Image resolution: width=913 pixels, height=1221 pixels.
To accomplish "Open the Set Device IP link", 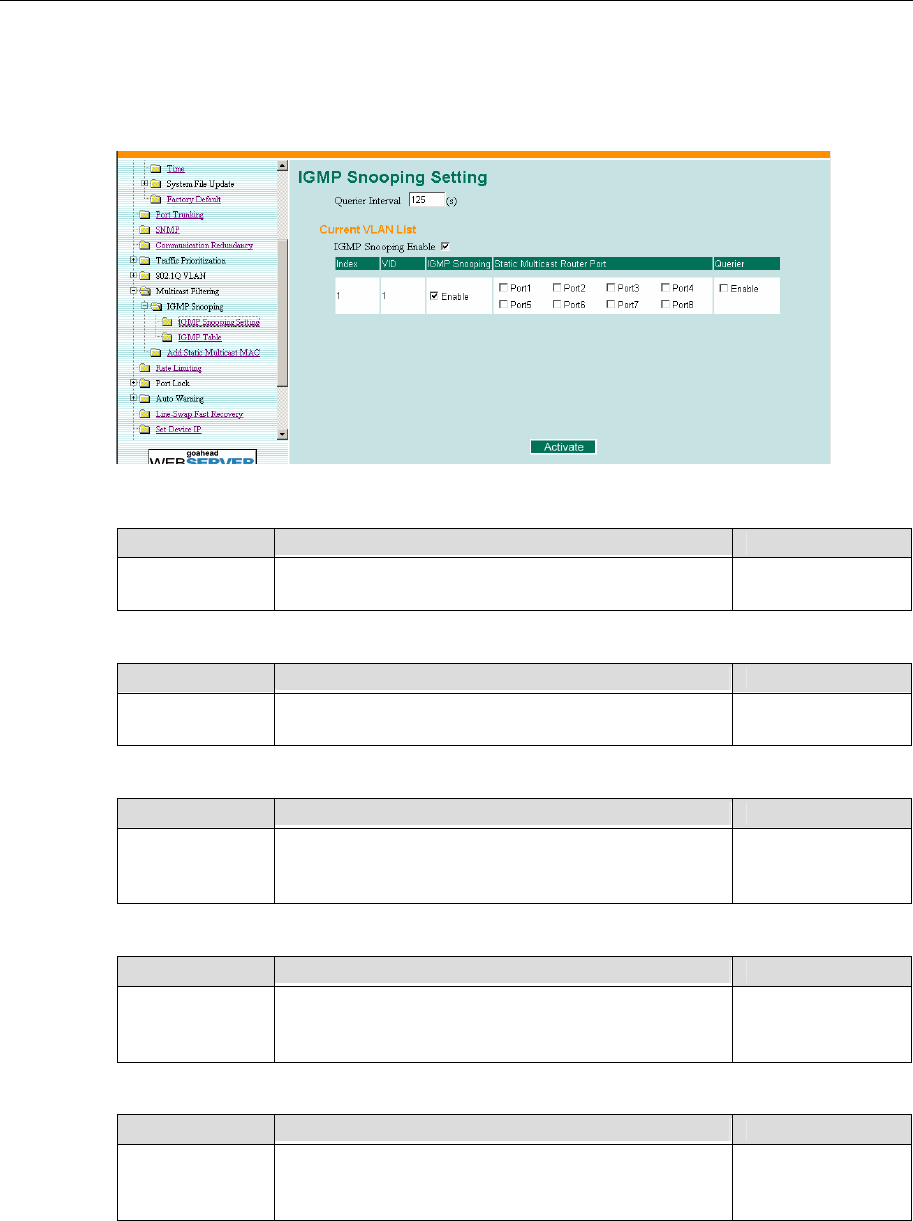I will click(179, 429).
